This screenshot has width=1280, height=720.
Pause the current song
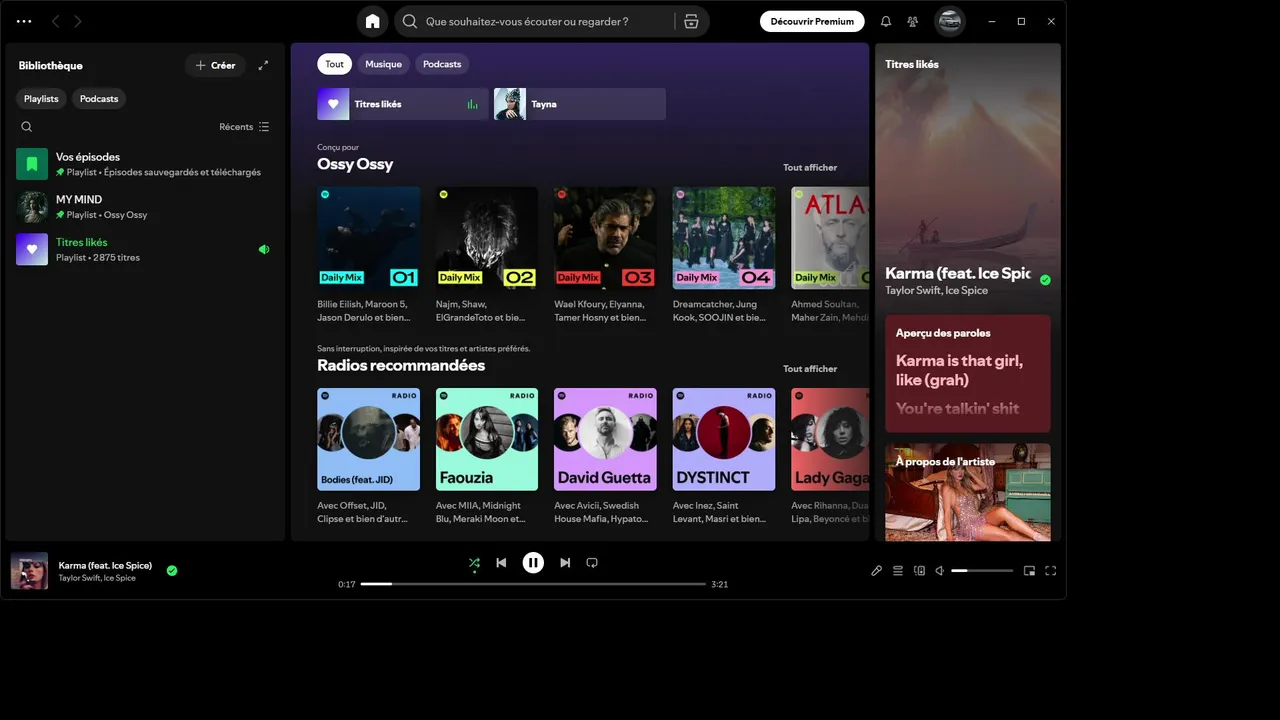click(533, 563)
